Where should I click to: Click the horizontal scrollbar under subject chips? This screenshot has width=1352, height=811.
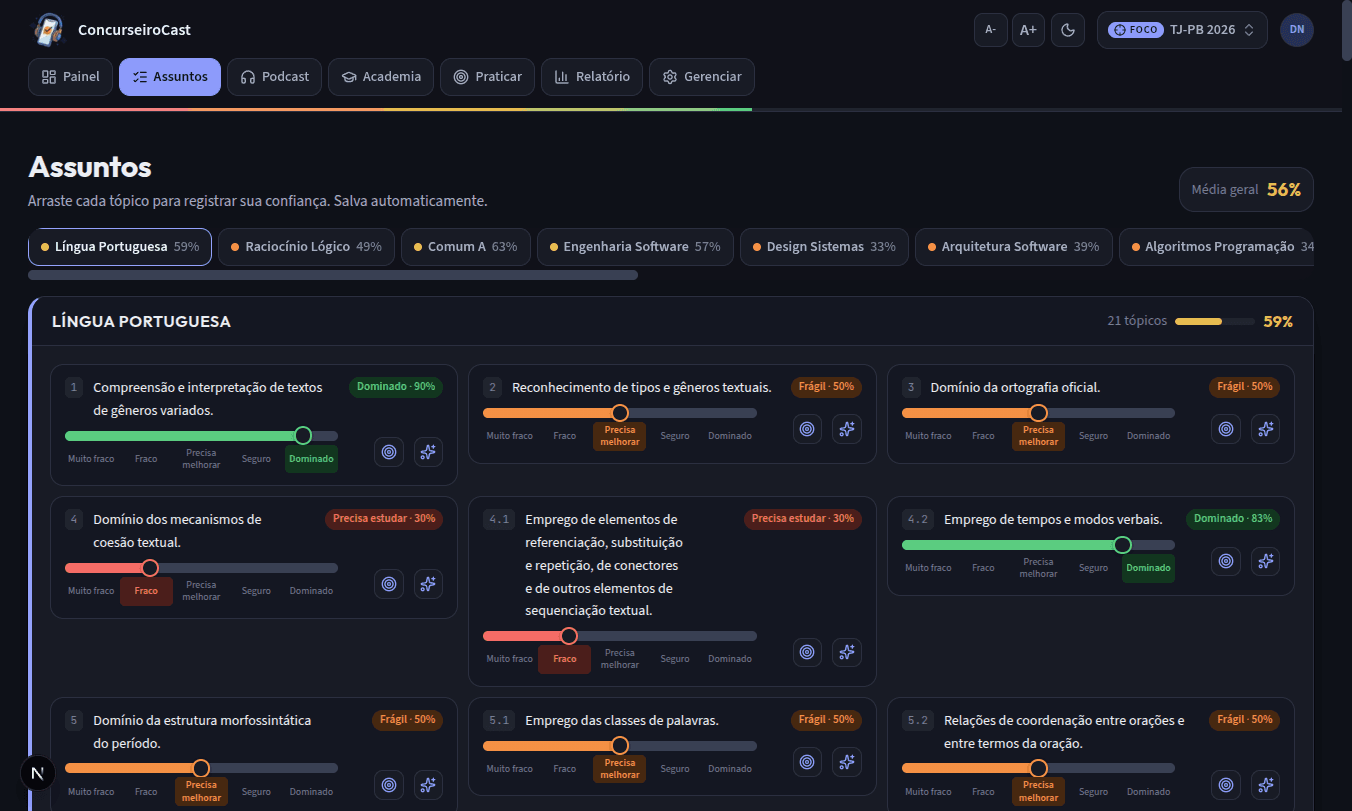coord(333,275)
